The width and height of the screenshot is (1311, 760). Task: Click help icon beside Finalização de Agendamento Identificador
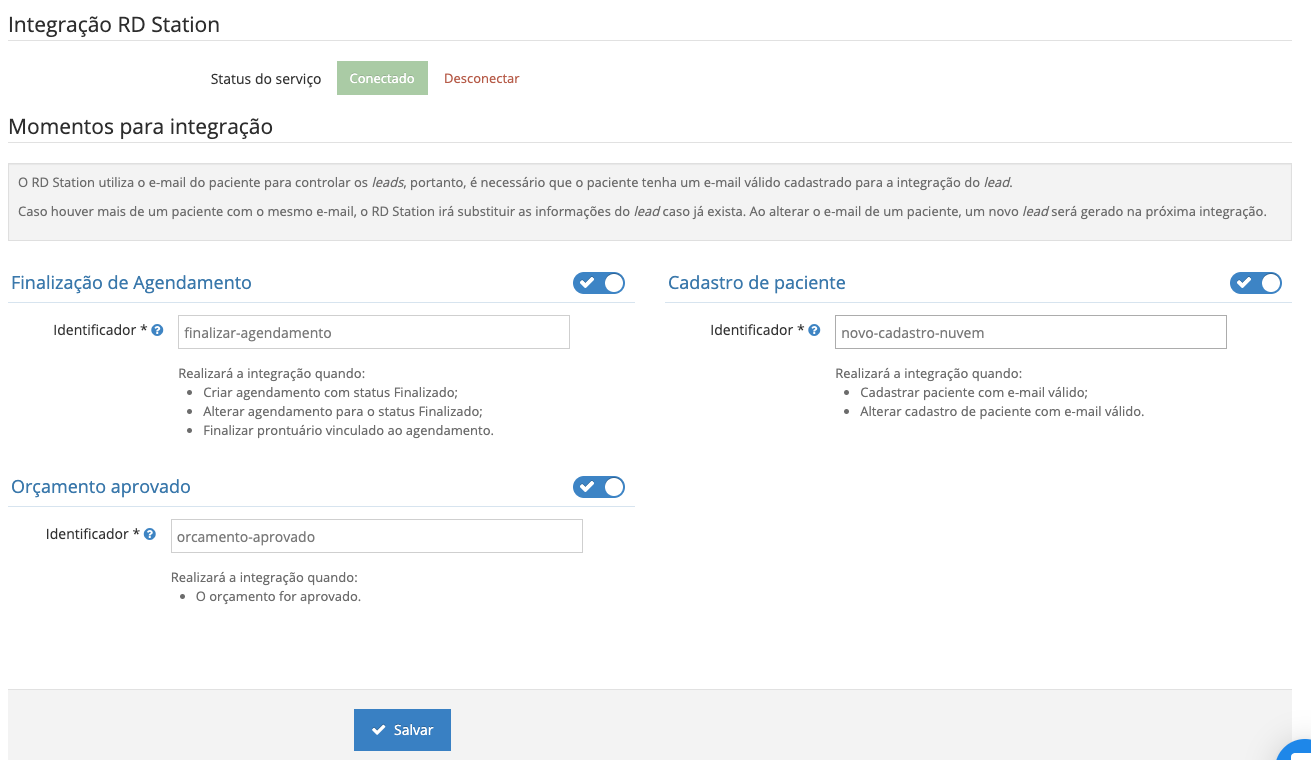tap(157, 330)
